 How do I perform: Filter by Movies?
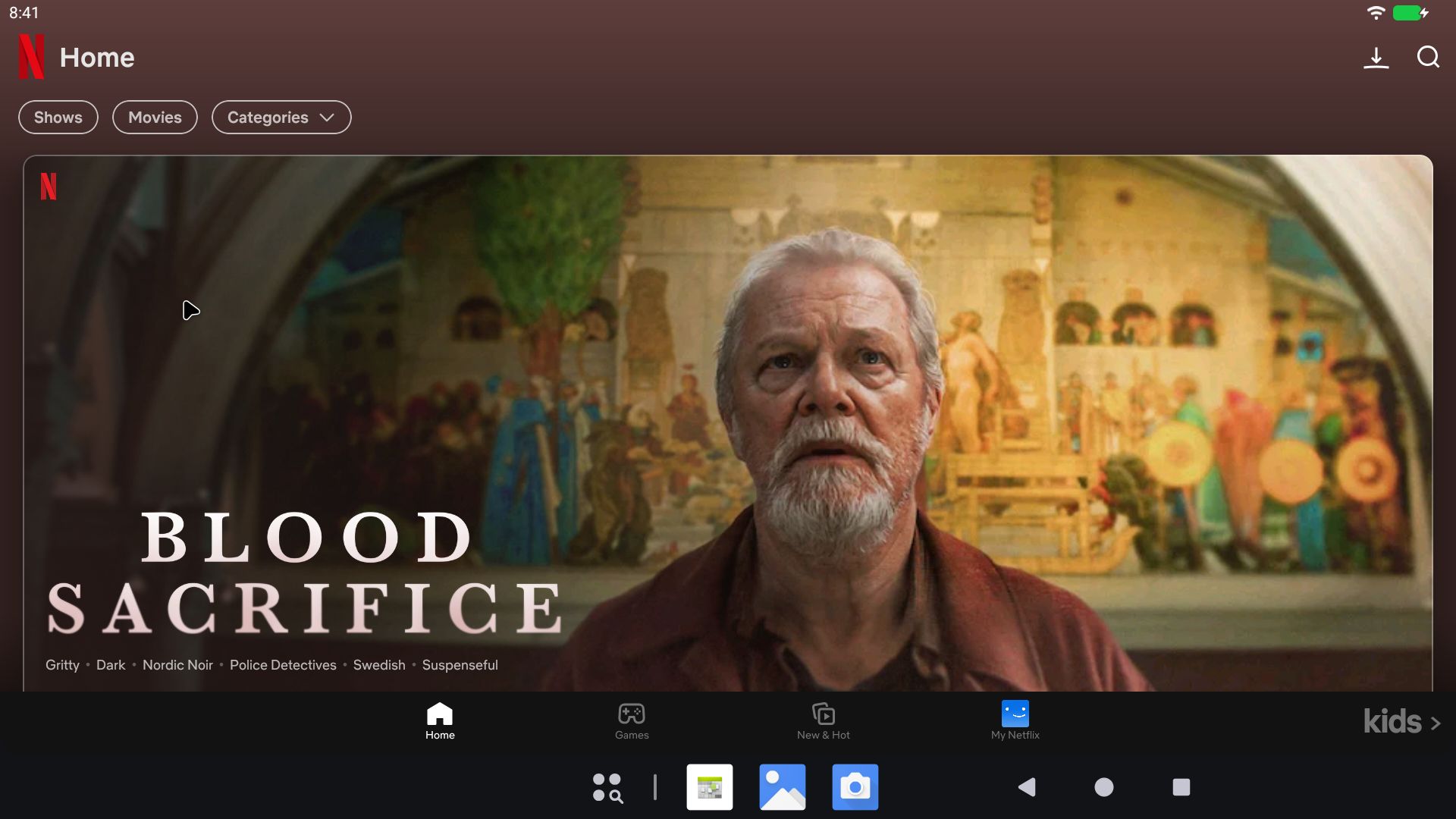(155, 118)
